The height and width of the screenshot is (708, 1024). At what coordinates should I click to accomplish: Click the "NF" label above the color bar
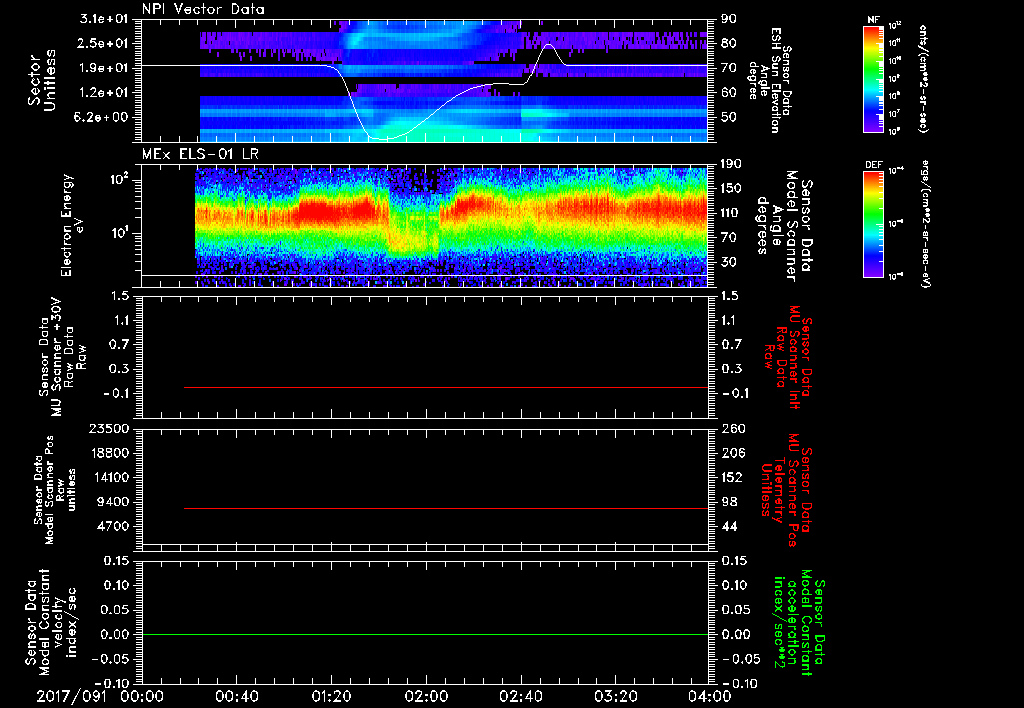[874, 20]
